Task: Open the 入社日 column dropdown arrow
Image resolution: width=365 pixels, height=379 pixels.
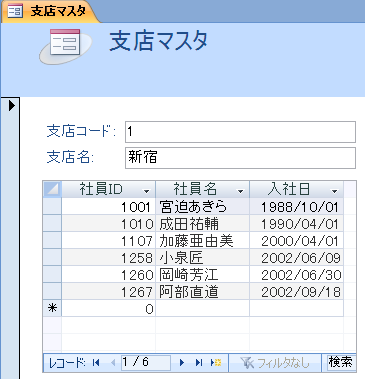Action: click(x=334, y=191)
